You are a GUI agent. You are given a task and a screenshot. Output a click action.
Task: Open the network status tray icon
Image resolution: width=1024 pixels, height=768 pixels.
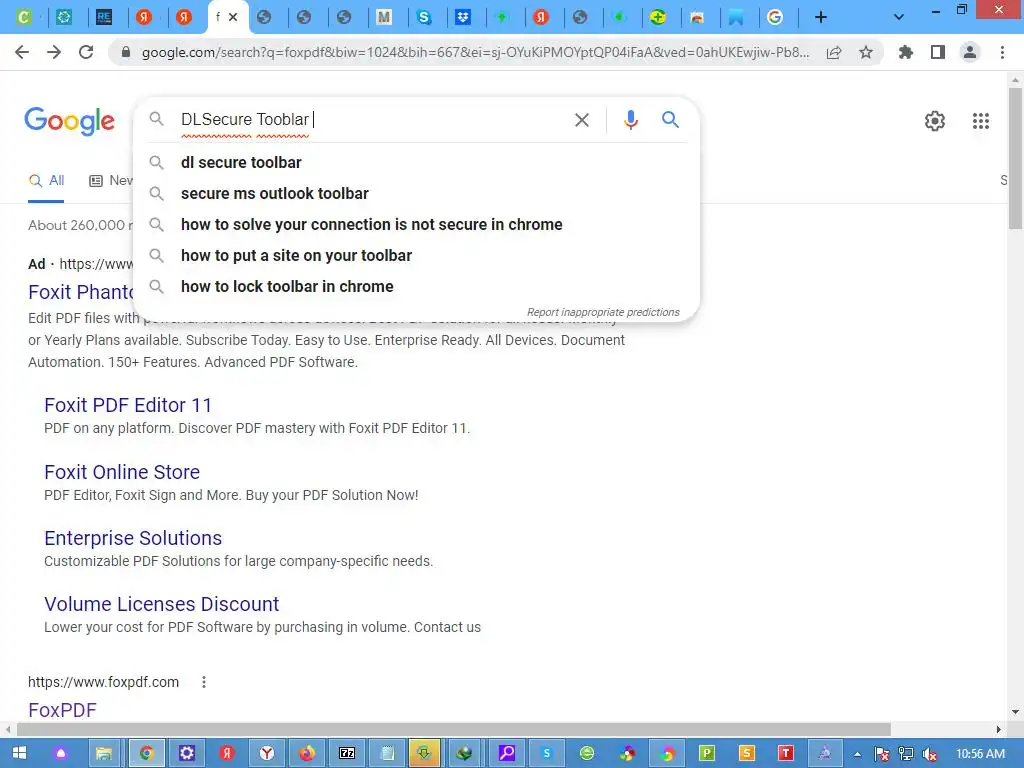click(x=906, y=754)
